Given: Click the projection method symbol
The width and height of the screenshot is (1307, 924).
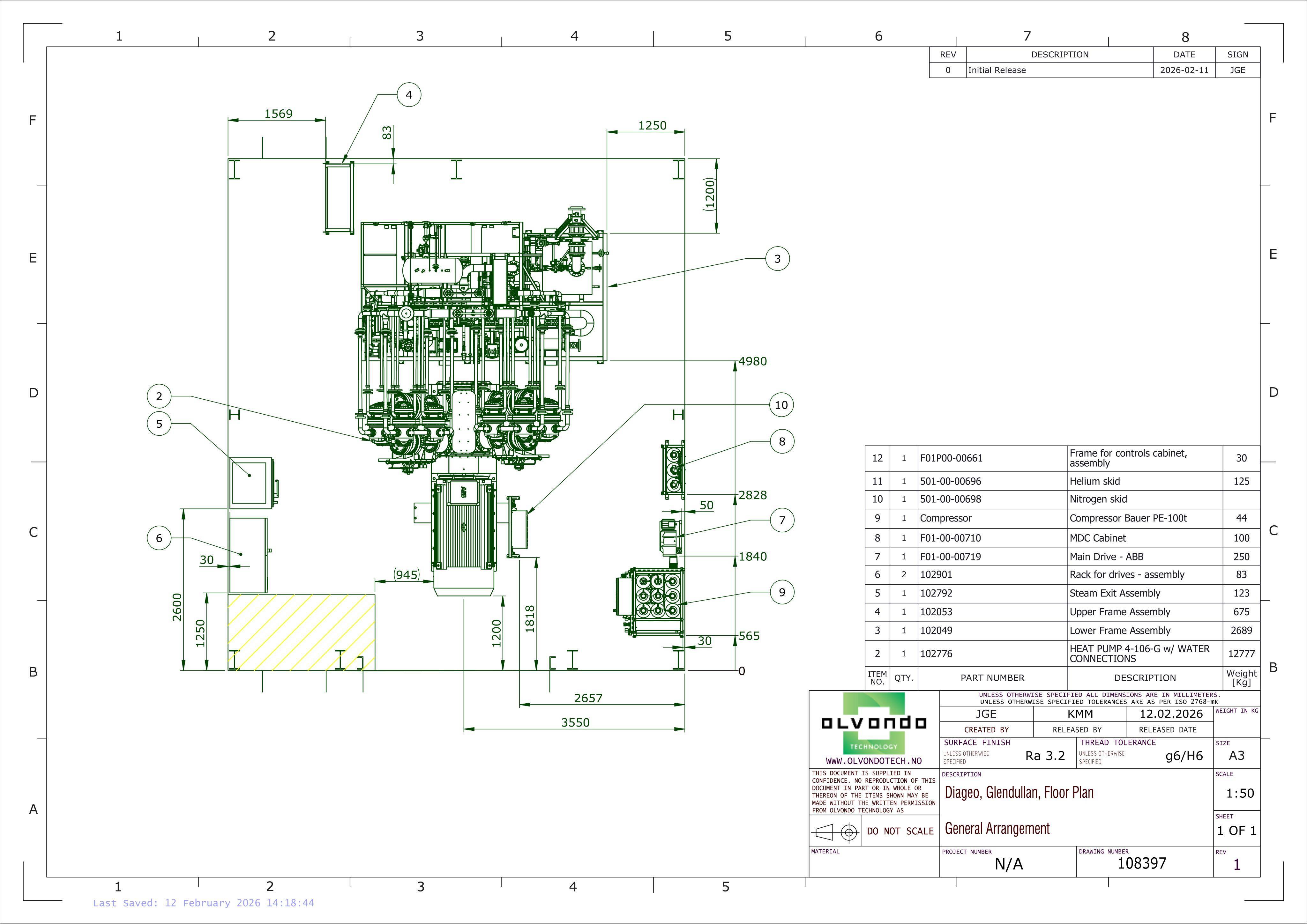Looking at the screenshot, I should pos(835,832).
